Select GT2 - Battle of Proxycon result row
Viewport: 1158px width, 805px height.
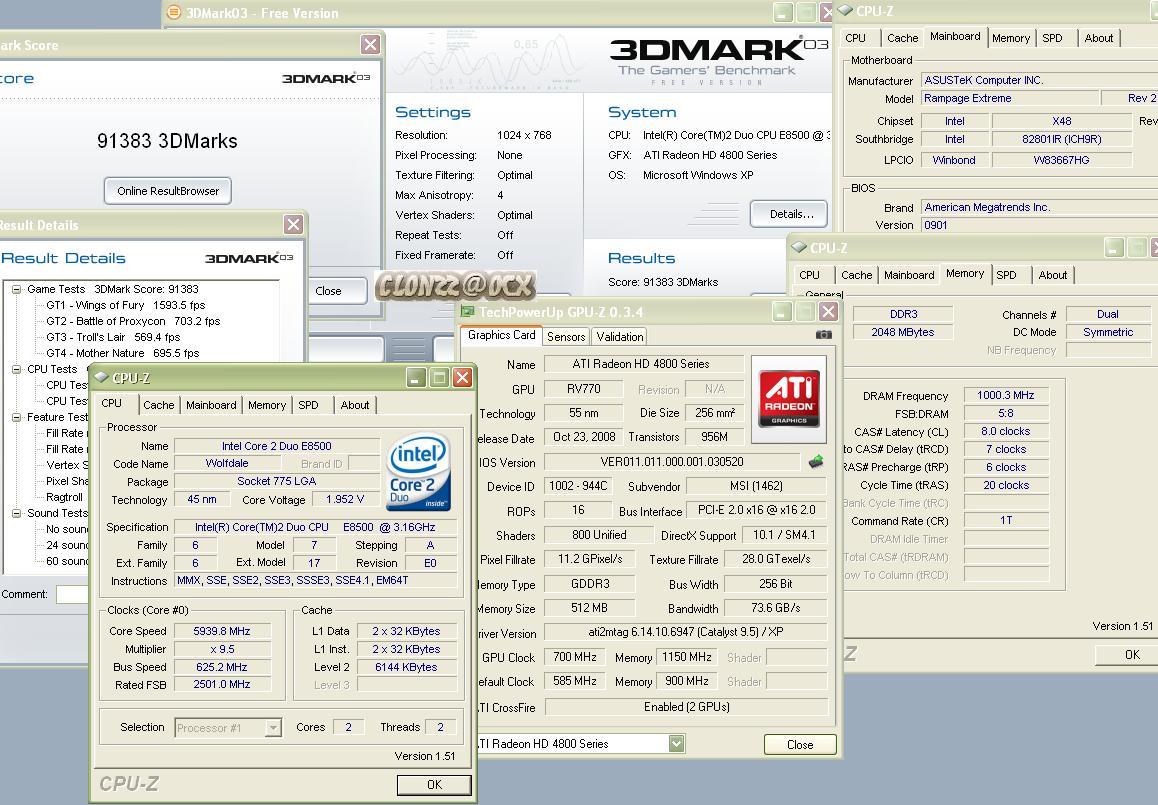tap(133, 321)
